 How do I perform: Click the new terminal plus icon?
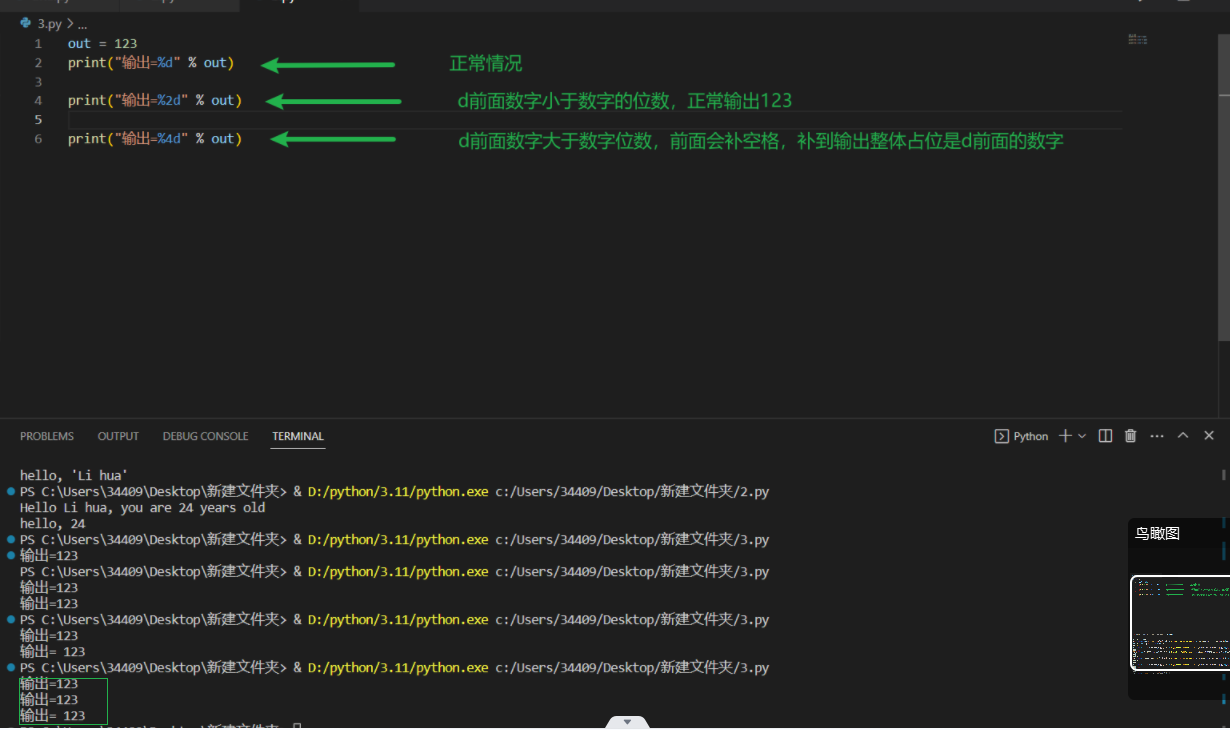1065,436
